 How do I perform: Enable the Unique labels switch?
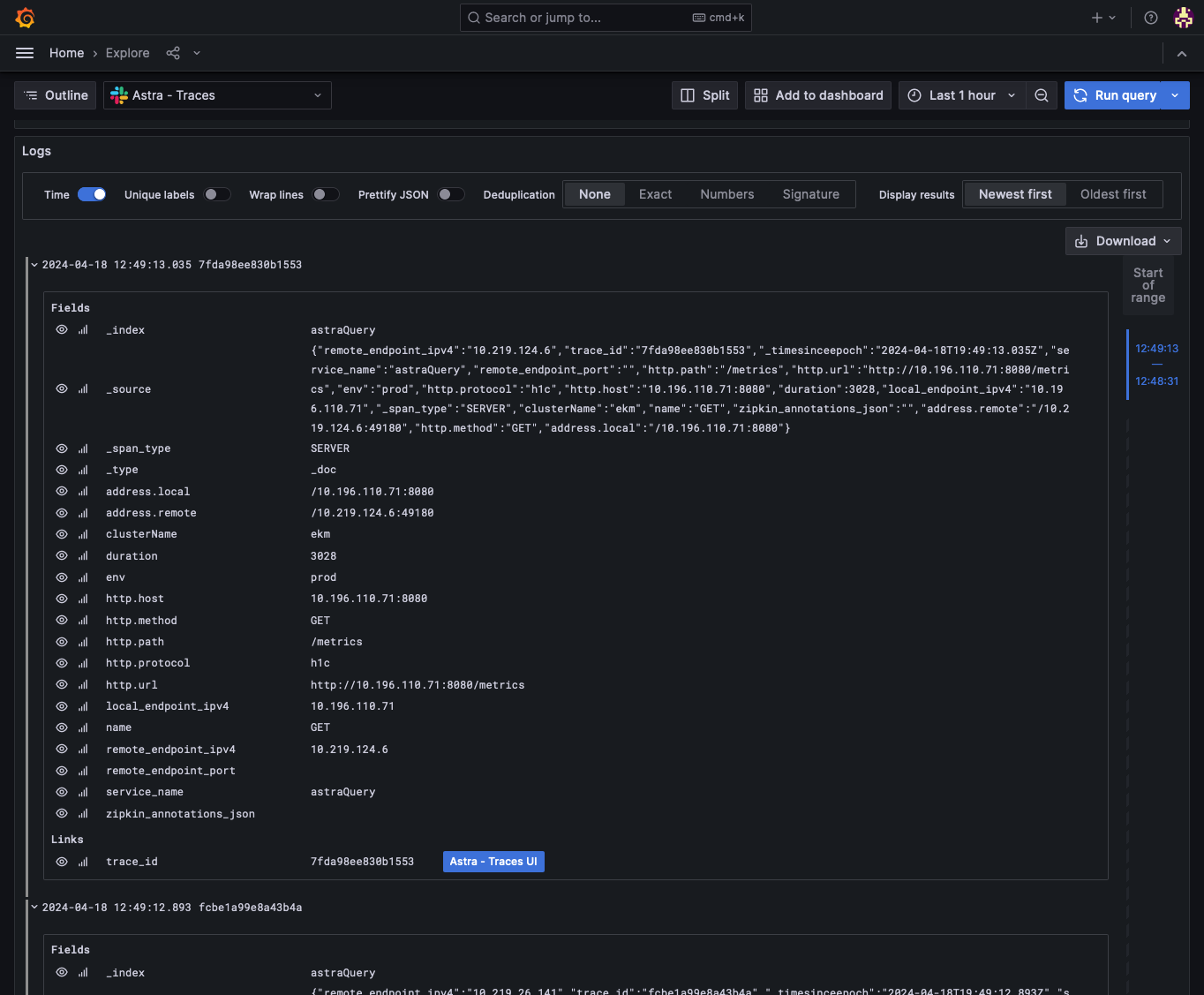pyautogui.click(x=217, y=194)
